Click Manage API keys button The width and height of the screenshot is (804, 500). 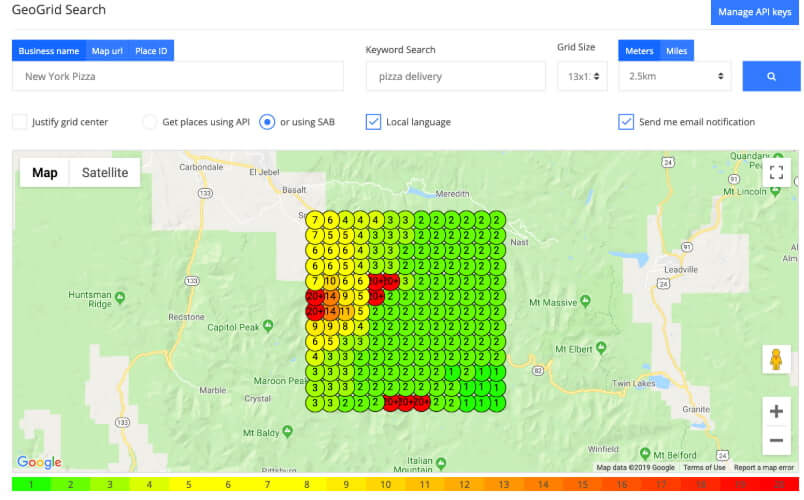(x=756, y=12)
